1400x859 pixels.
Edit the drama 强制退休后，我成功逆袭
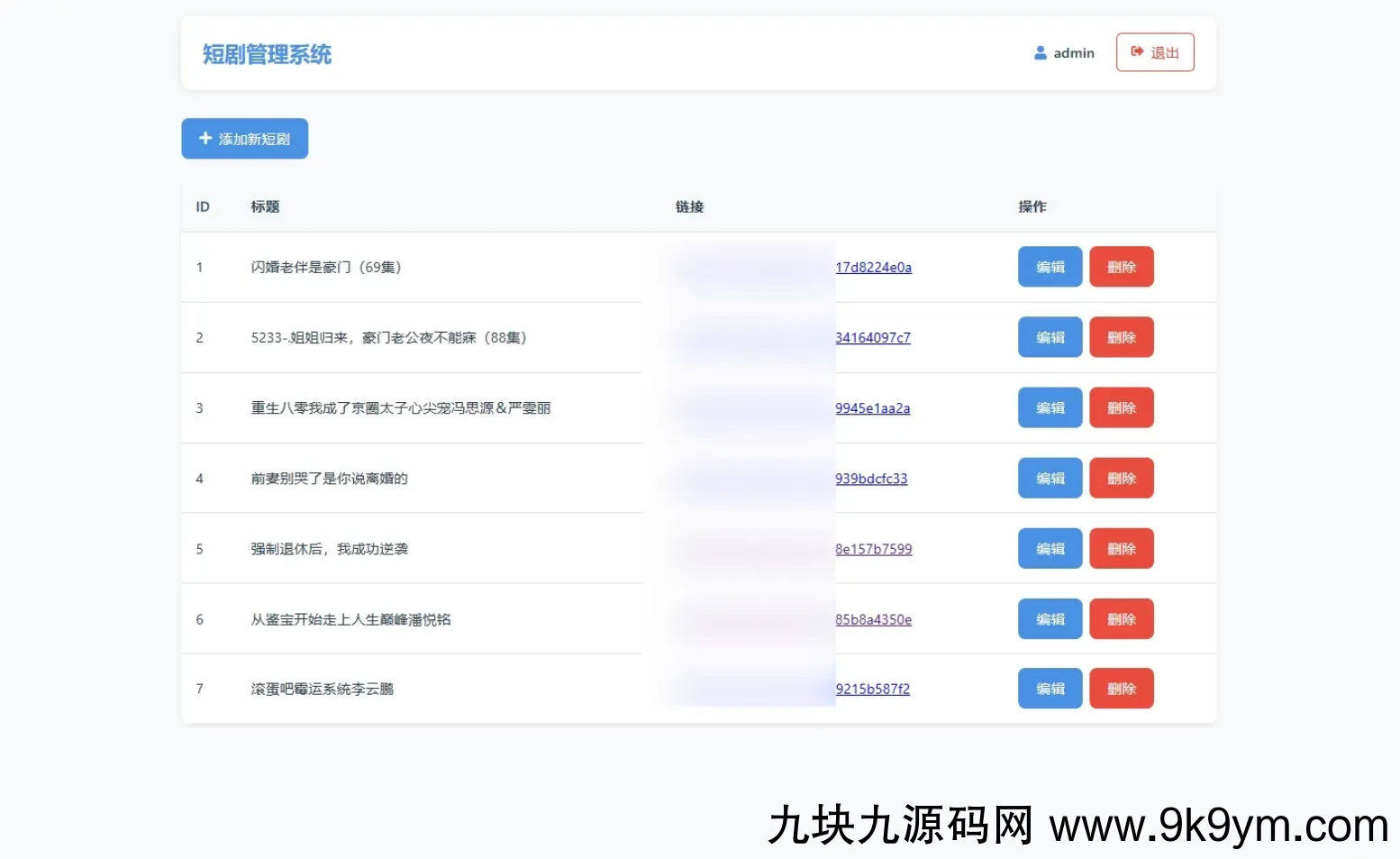pos(1050,549)
